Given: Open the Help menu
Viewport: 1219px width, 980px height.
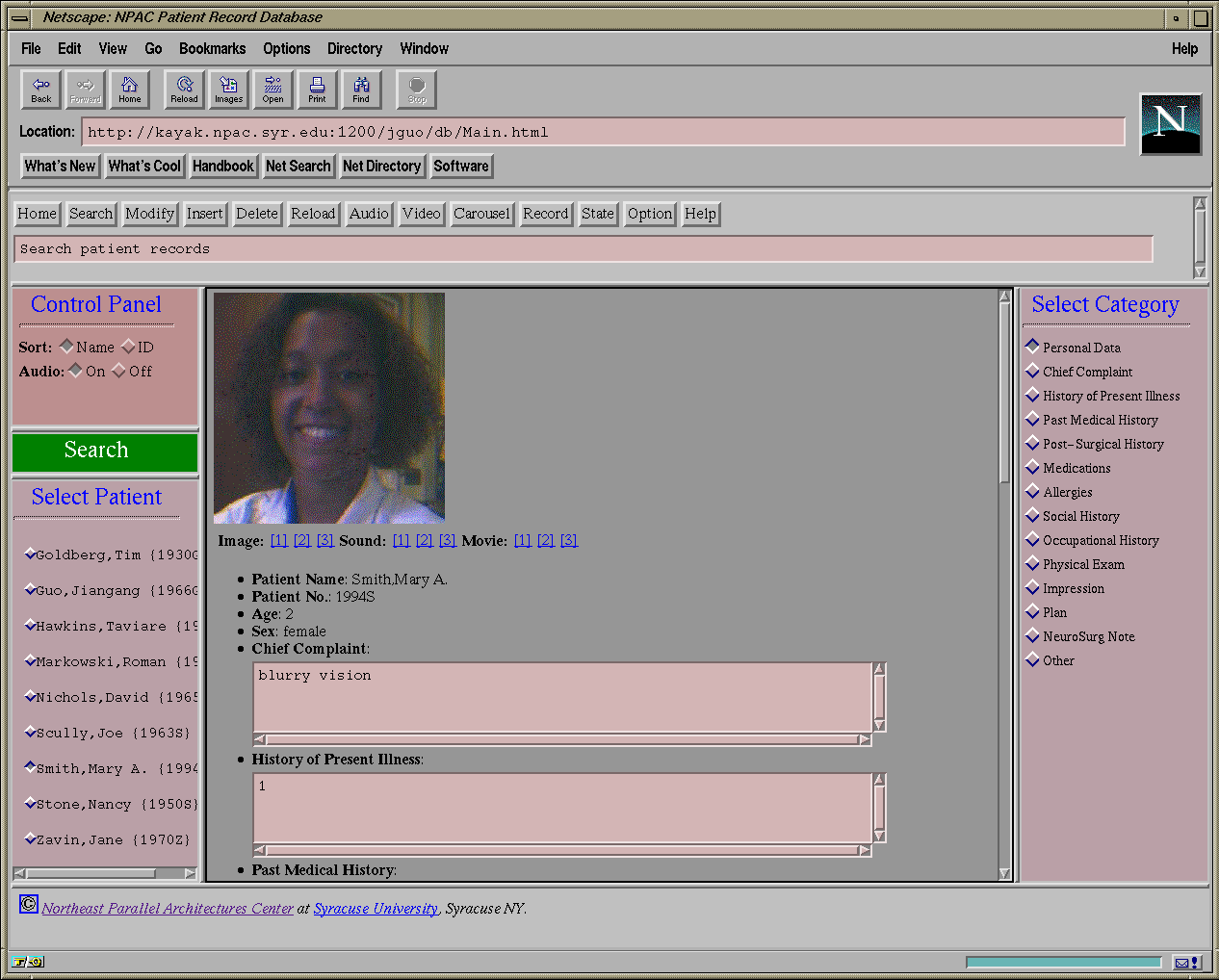Looking at the screenshot, I should [1184, 48].
